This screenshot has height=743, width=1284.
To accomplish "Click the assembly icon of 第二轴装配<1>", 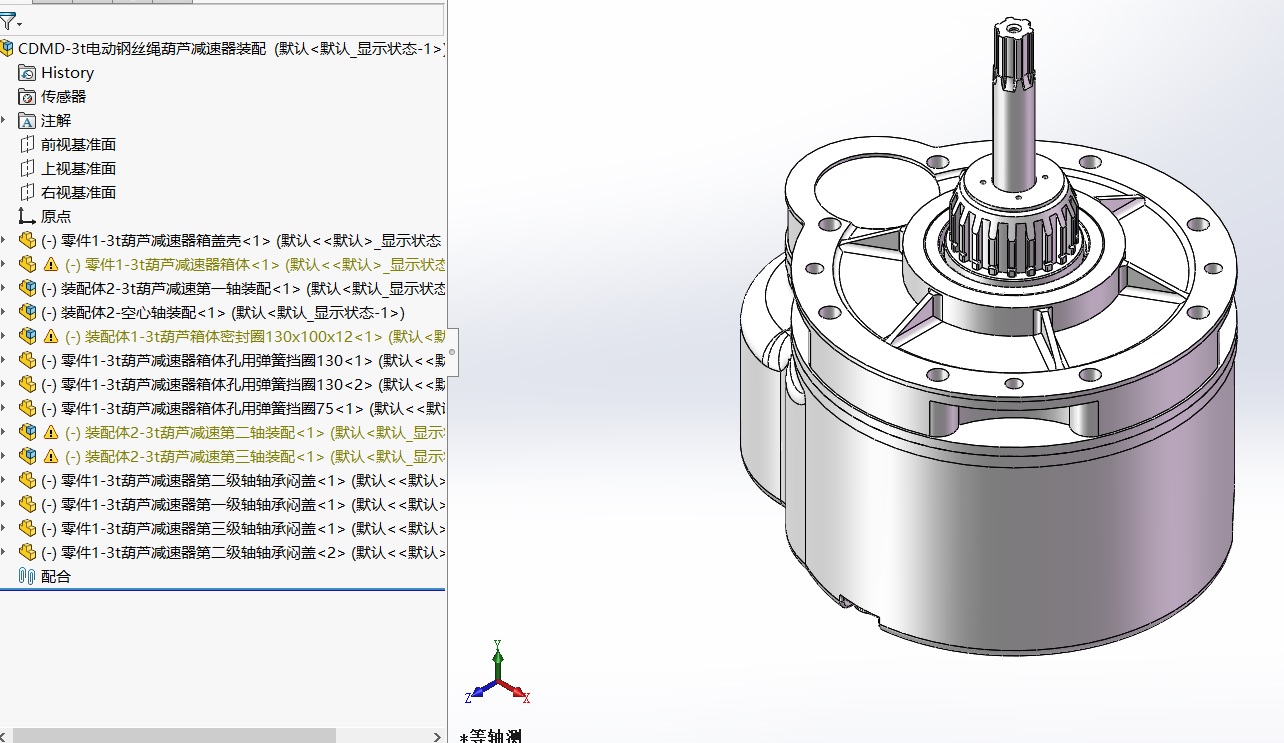I will tap(27, 432).
